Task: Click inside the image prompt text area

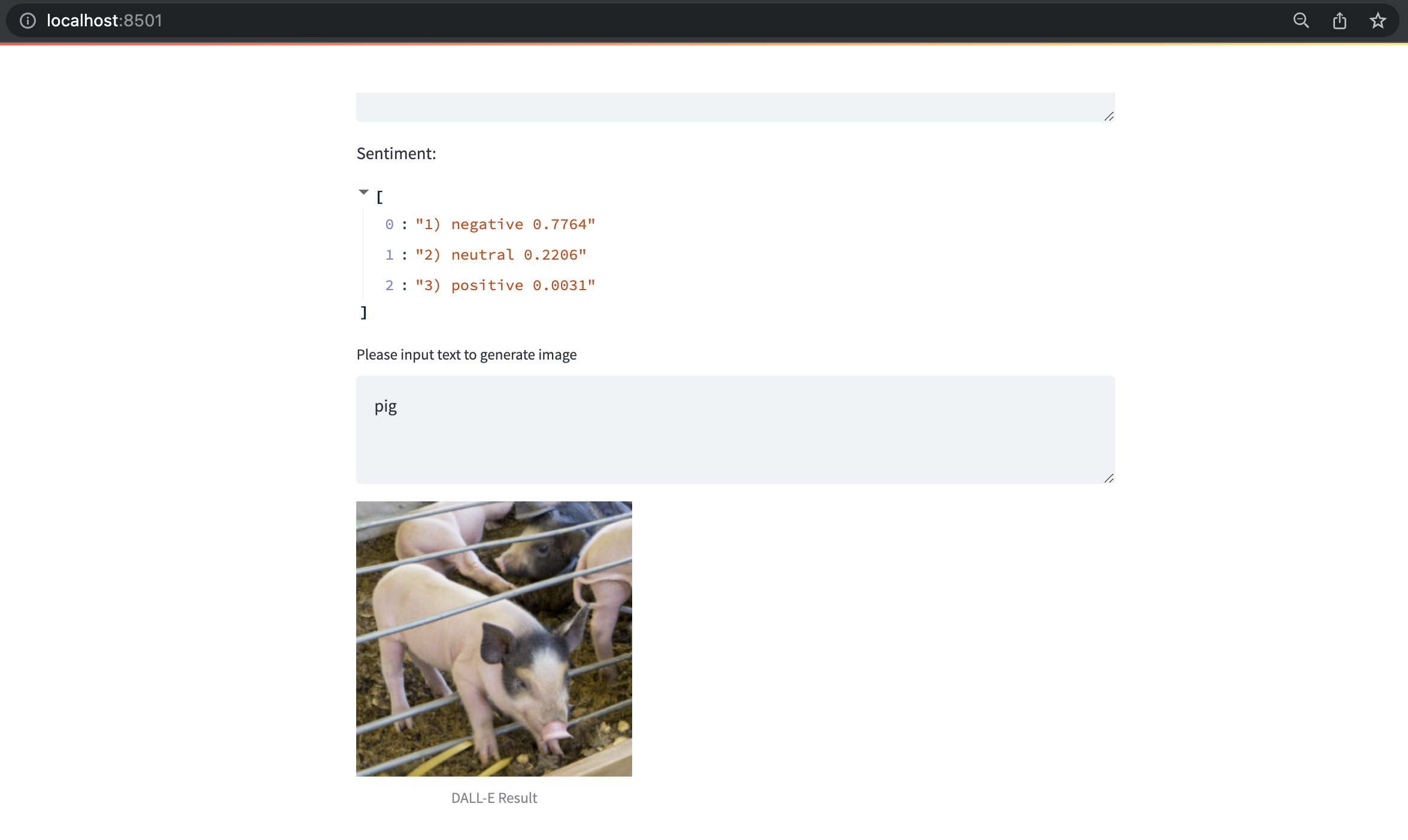Action: click(x=735, y=430)
